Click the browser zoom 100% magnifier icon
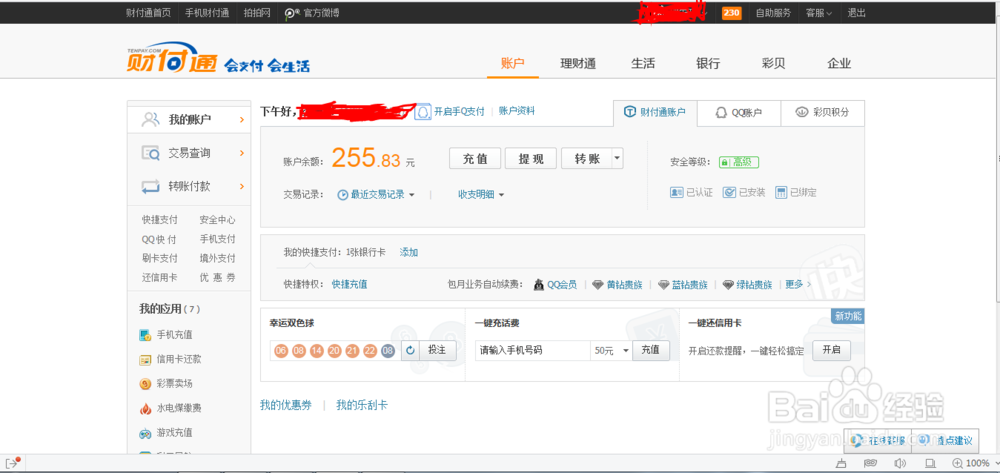Screen dimensions: 1000x473 tap(957, 463)
